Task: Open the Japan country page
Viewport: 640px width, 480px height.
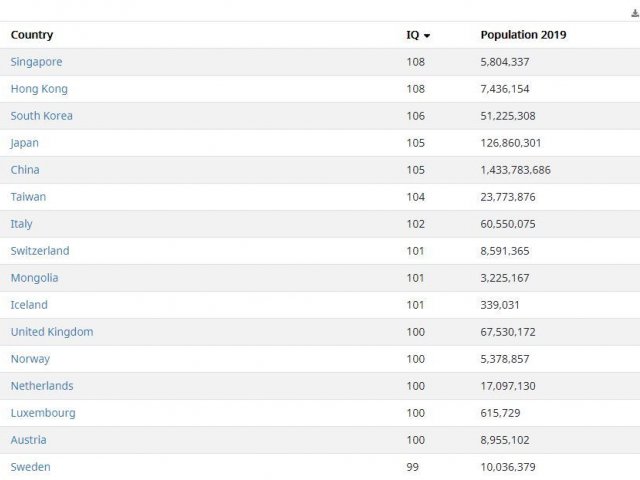Action: click(x=24, y=143)
